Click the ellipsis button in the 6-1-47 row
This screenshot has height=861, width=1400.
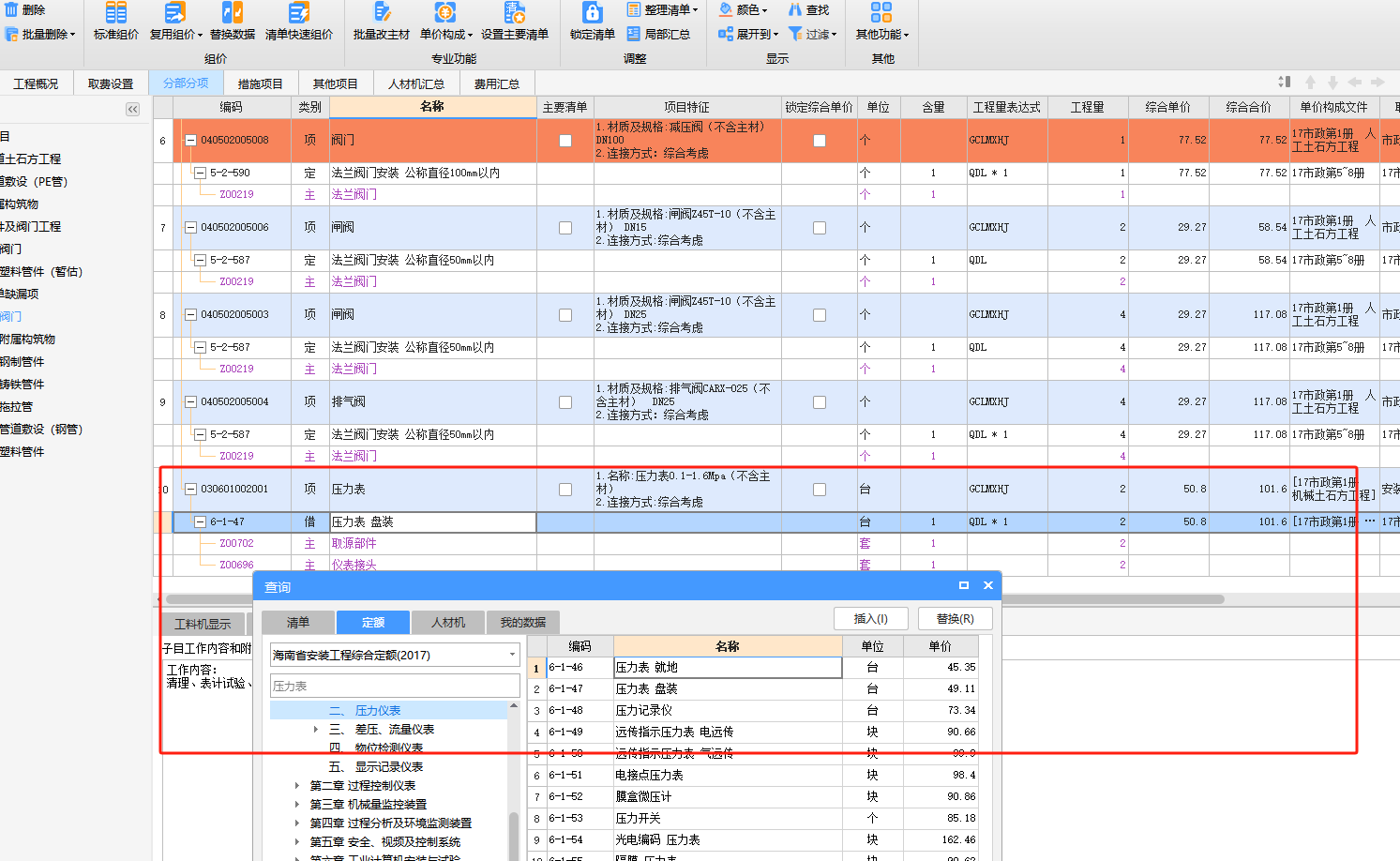1370,521
